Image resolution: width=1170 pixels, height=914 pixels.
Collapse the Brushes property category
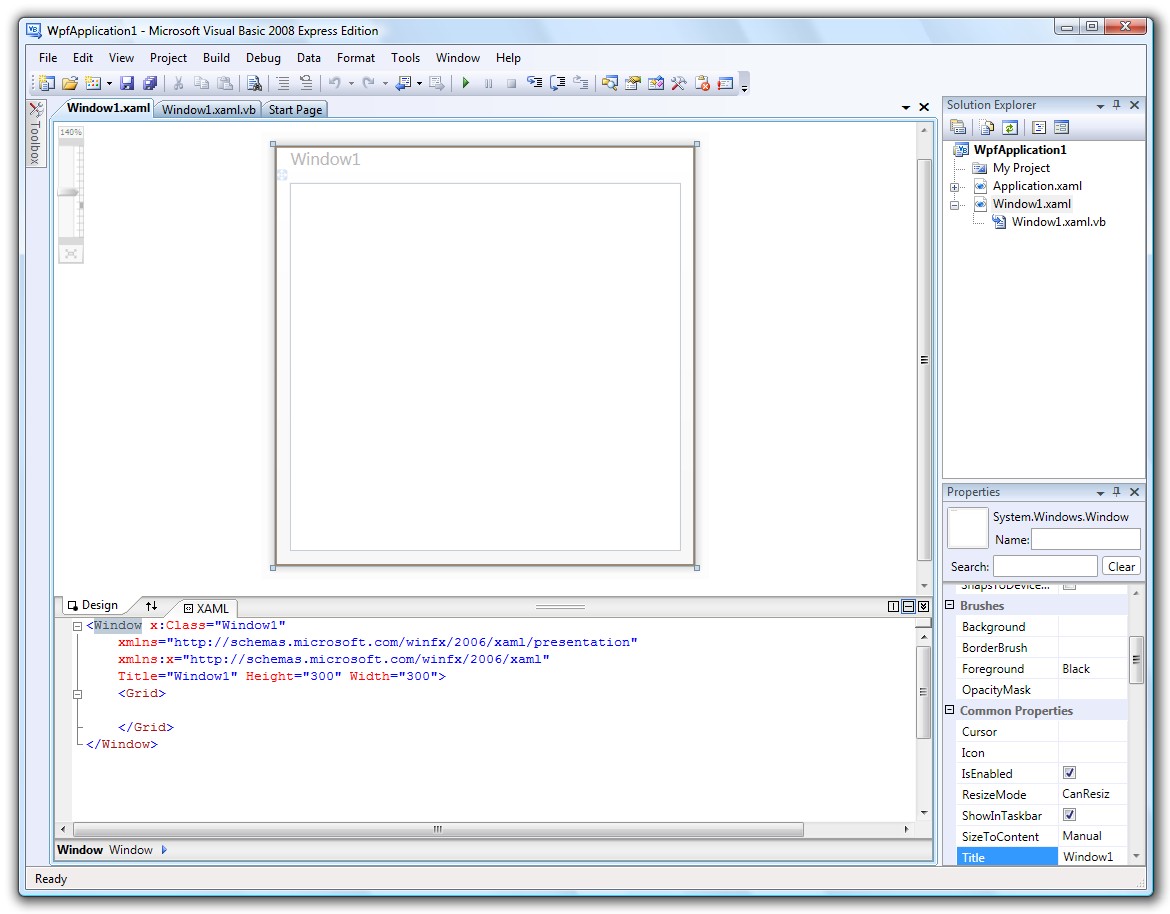(x=950, y=605)
